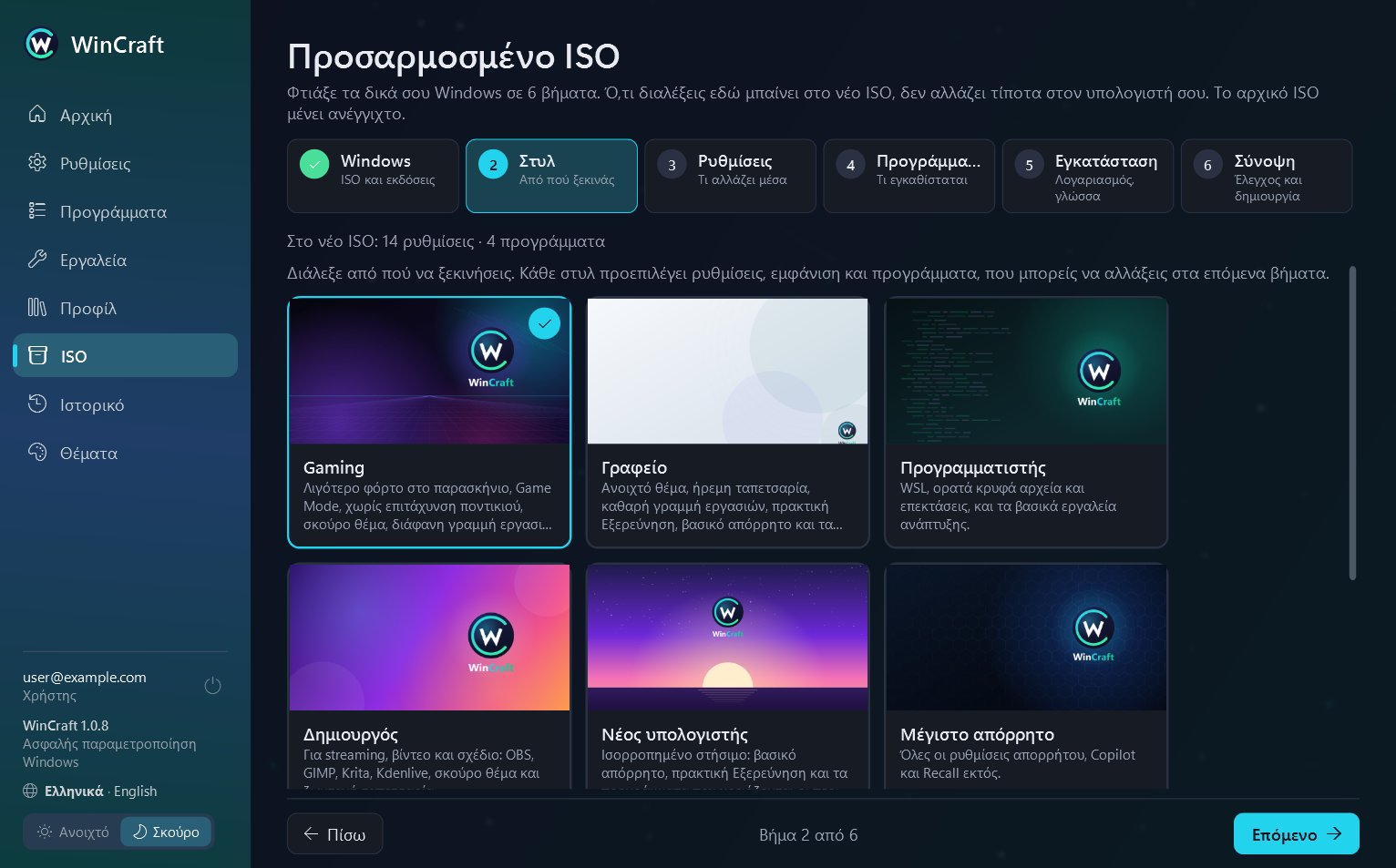
Task: Select the Gaming style card
Action: coord(429,422)
